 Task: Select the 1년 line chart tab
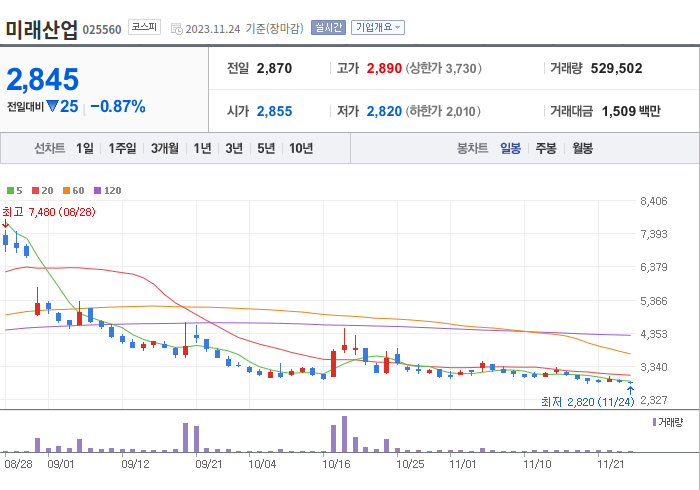202,148
